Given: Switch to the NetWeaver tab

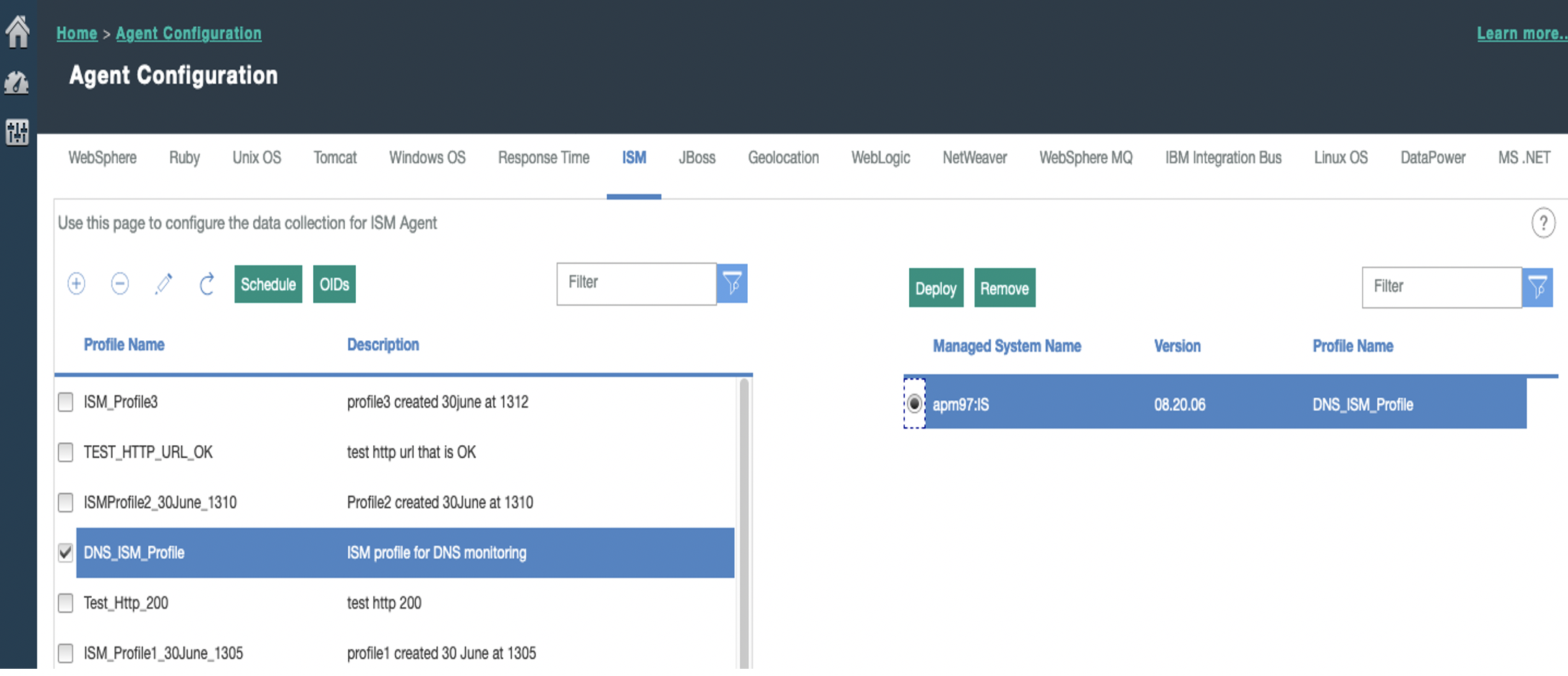Looking at the screenshot, I should (975, 158).
